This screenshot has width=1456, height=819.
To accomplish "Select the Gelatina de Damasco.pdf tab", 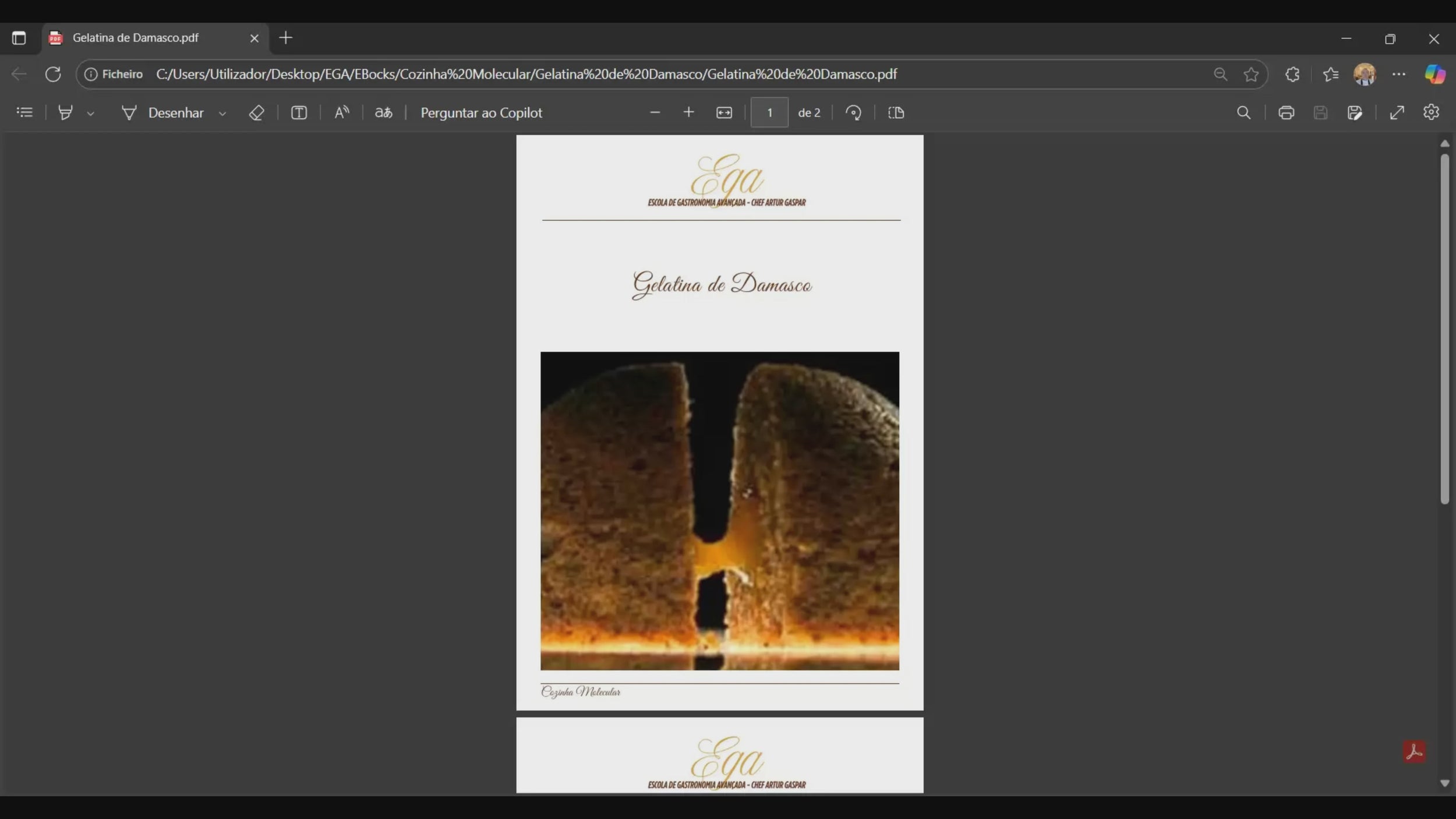I will 136,38.
